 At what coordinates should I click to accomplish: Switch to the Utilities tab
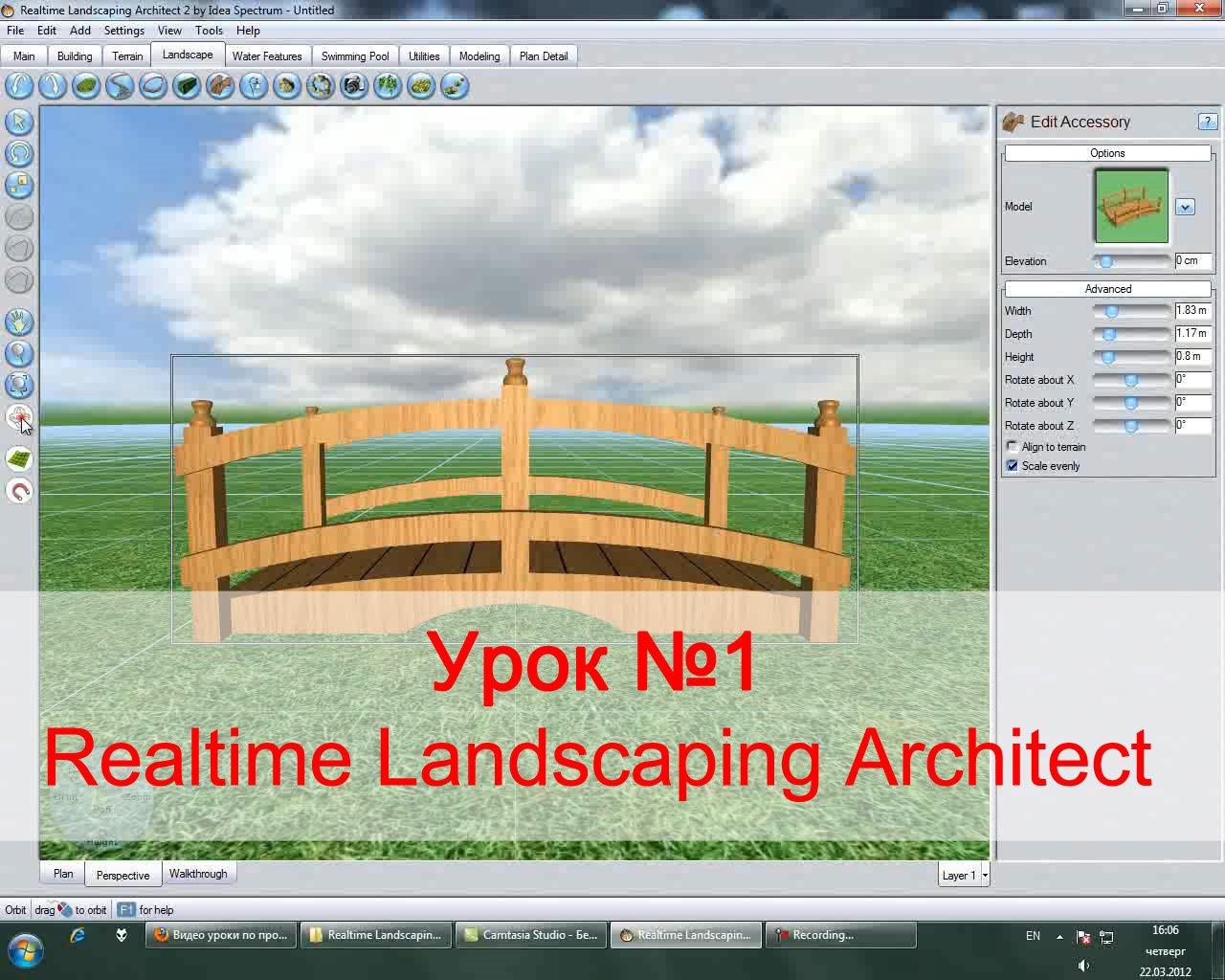(424, 56)
